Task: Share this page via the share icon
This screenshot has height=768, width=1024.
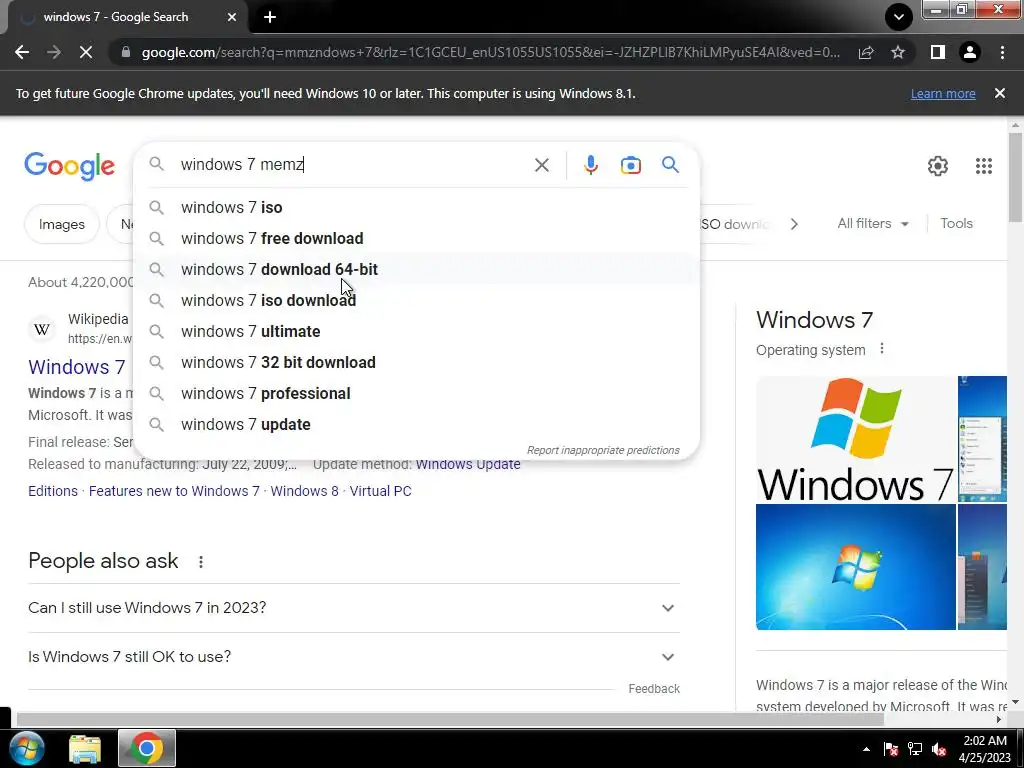Action: coord(866,52)
